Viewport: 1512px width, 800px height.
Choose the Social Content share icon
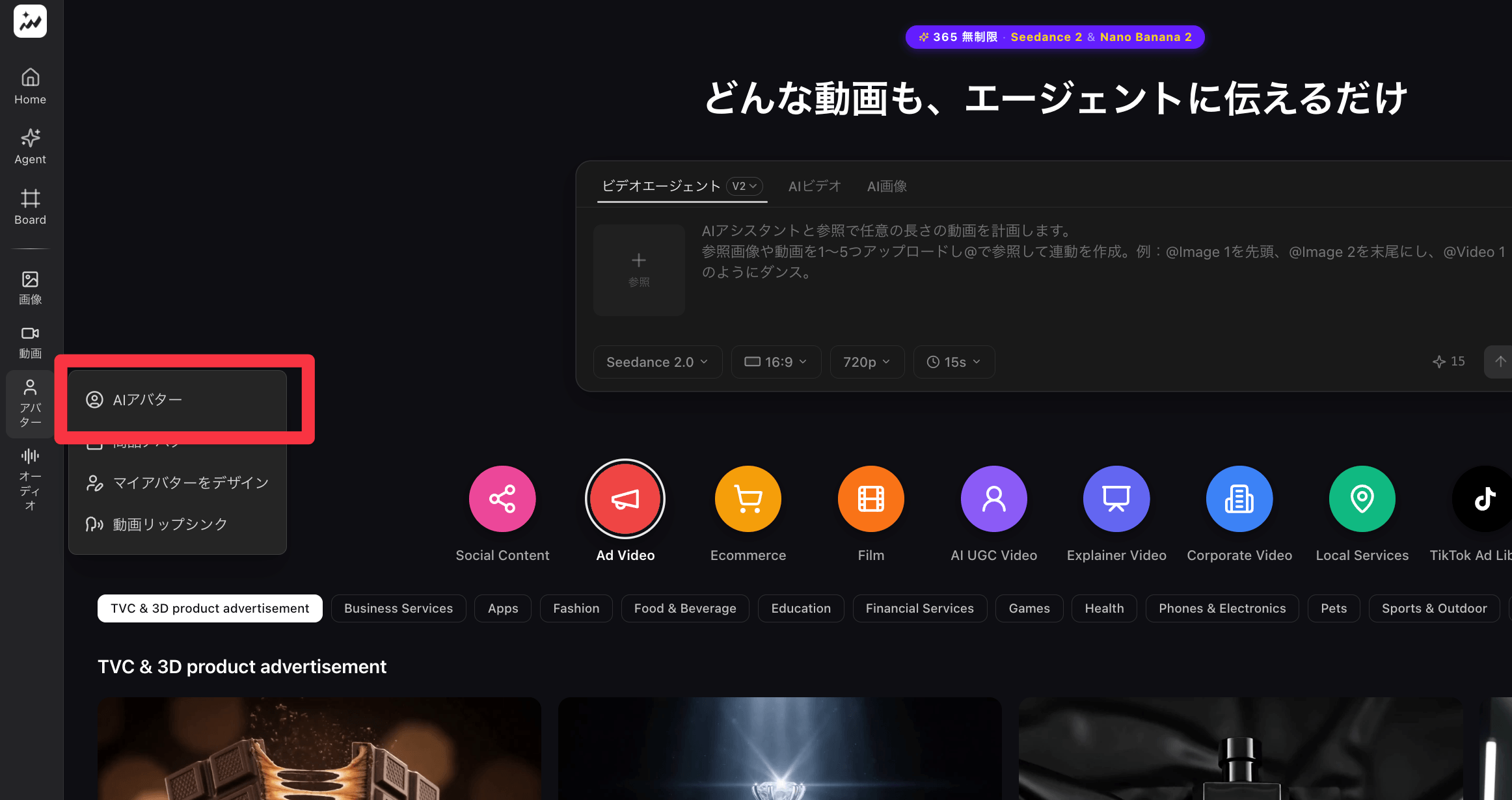[502, 499]
